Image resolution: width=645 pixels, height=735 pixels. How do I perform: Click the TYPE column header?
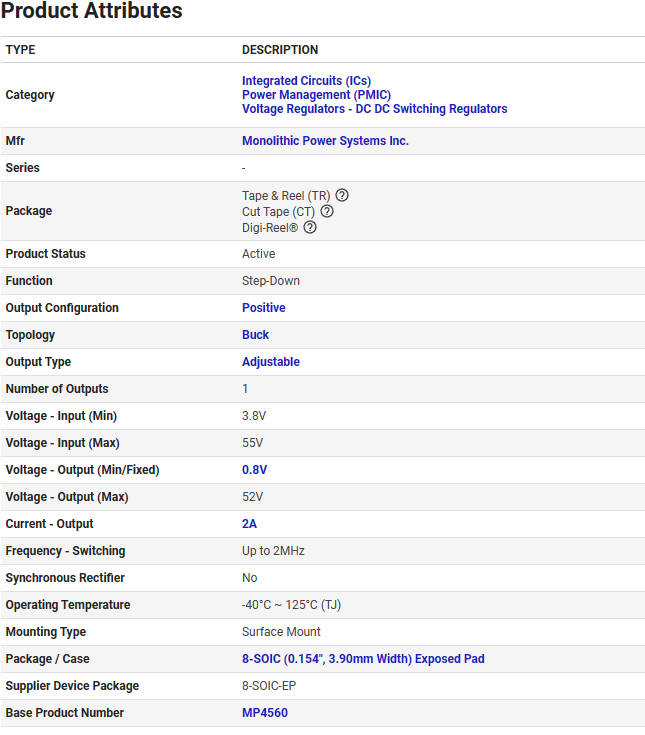pos(20,50)
